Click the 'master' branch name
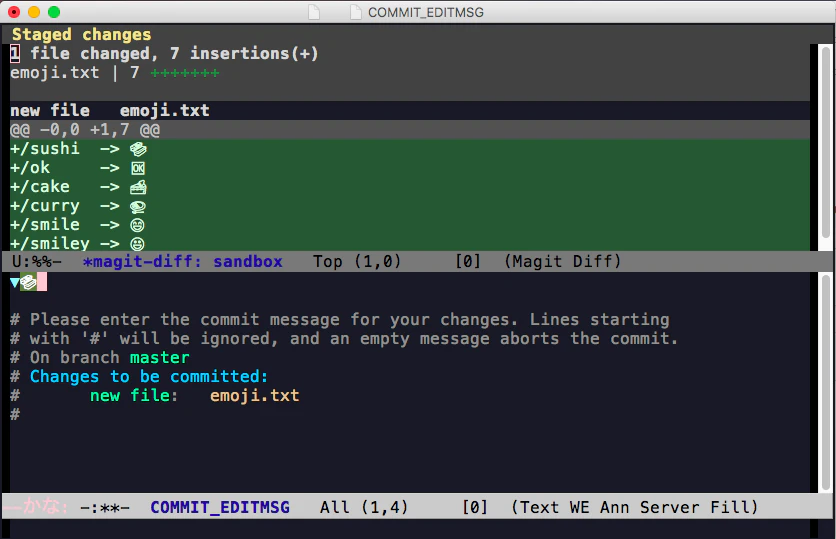 pos(159,358)
